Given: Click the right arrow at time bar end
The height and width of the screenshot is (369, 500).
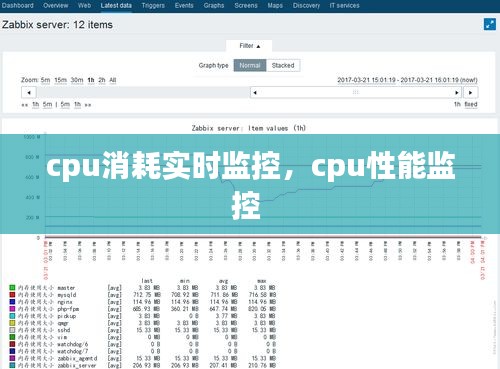Looking at the screenshot, I should click(x=470, y=92).
